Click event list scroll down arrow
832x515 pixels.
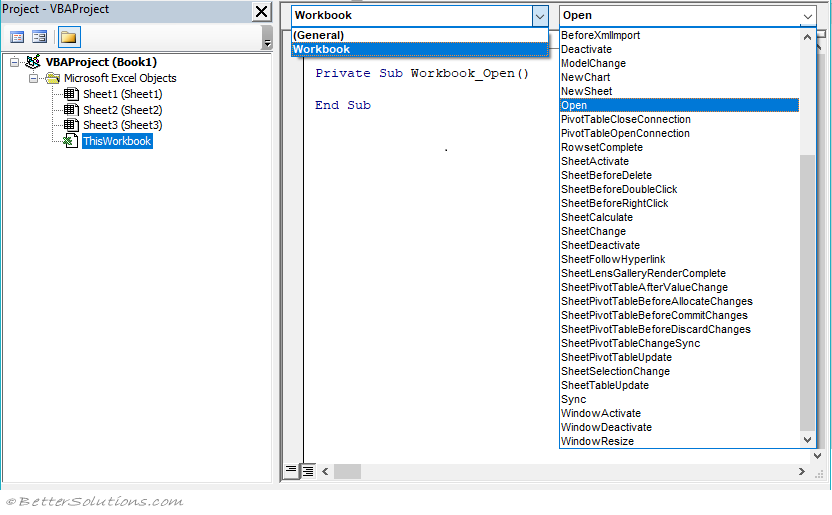coord(807,439)
